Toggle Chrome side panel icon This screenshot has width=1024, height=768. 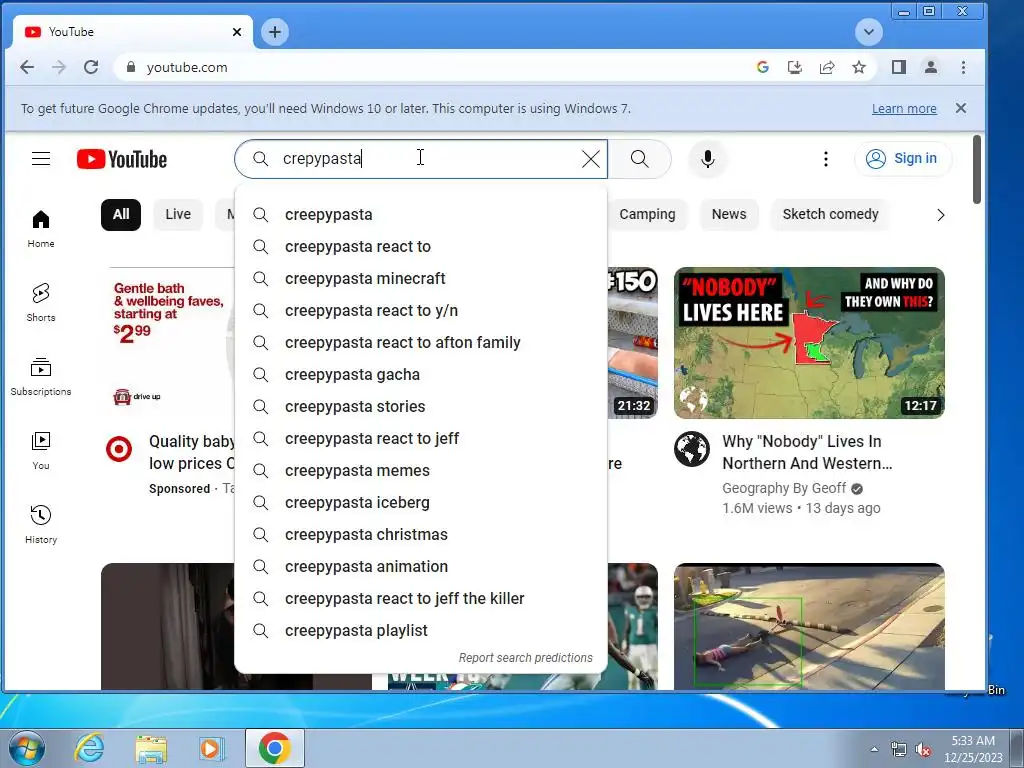[899, 67]
